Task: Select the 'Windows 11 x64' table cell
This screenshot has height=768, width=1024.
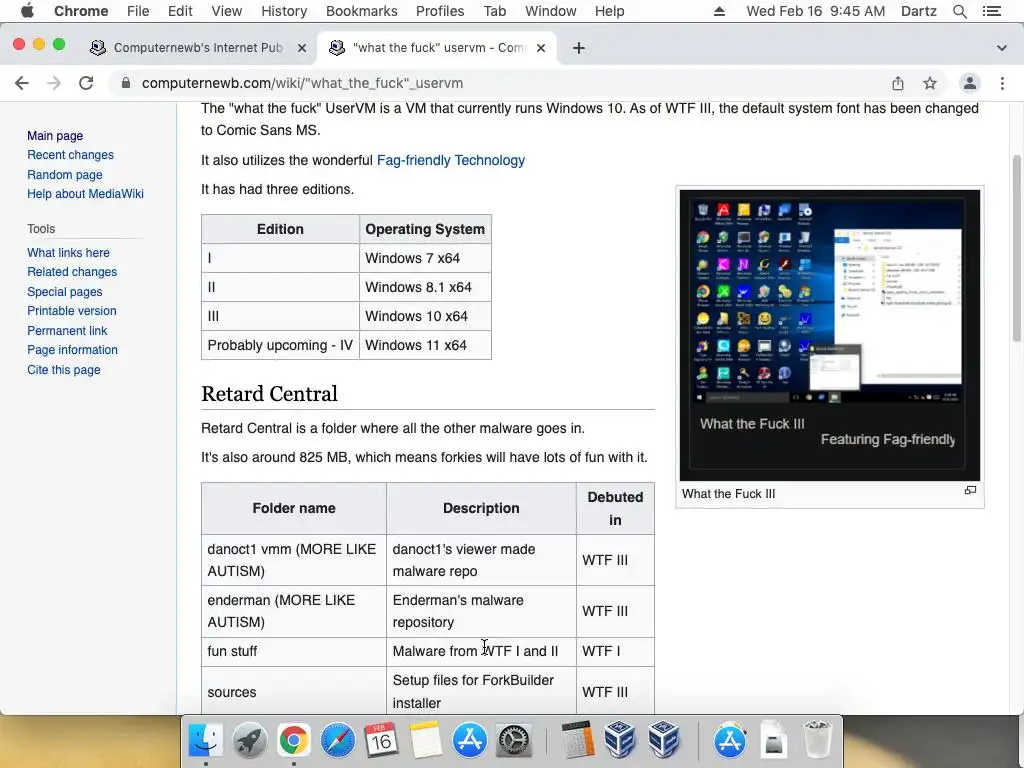Action: point(425,345)
